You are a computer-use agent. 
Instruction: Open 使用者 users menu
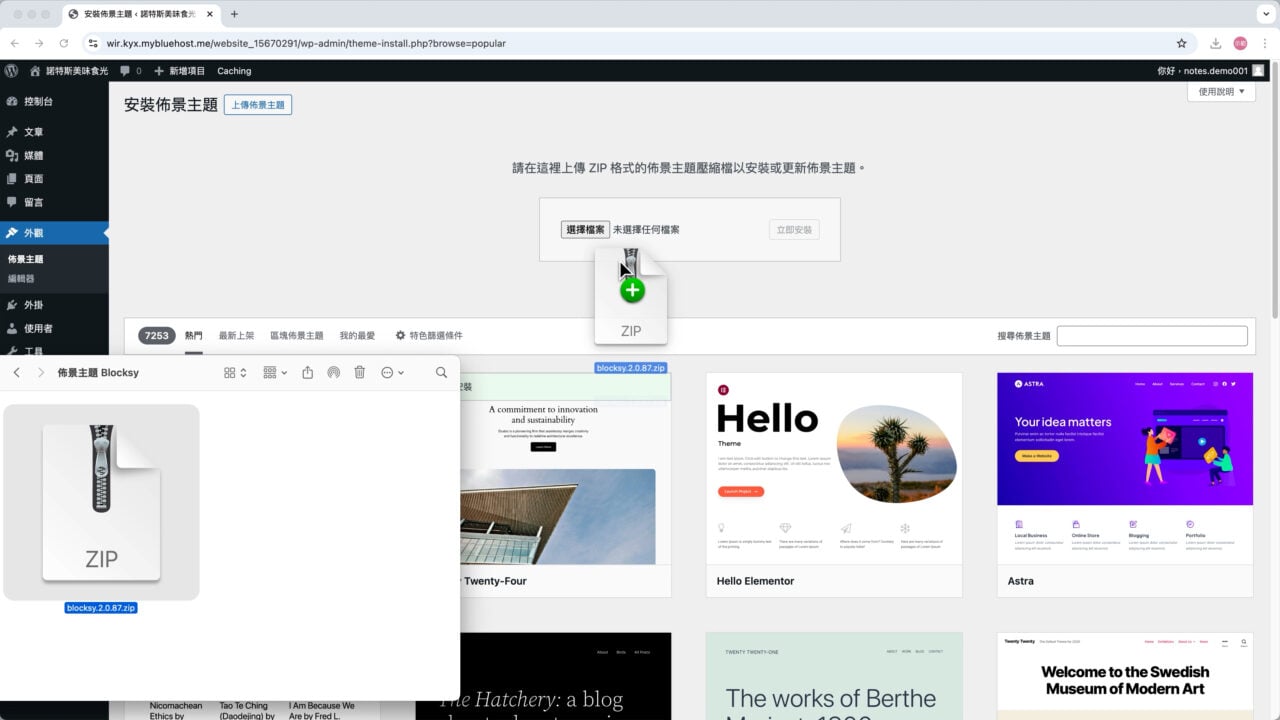coord(38,328)
